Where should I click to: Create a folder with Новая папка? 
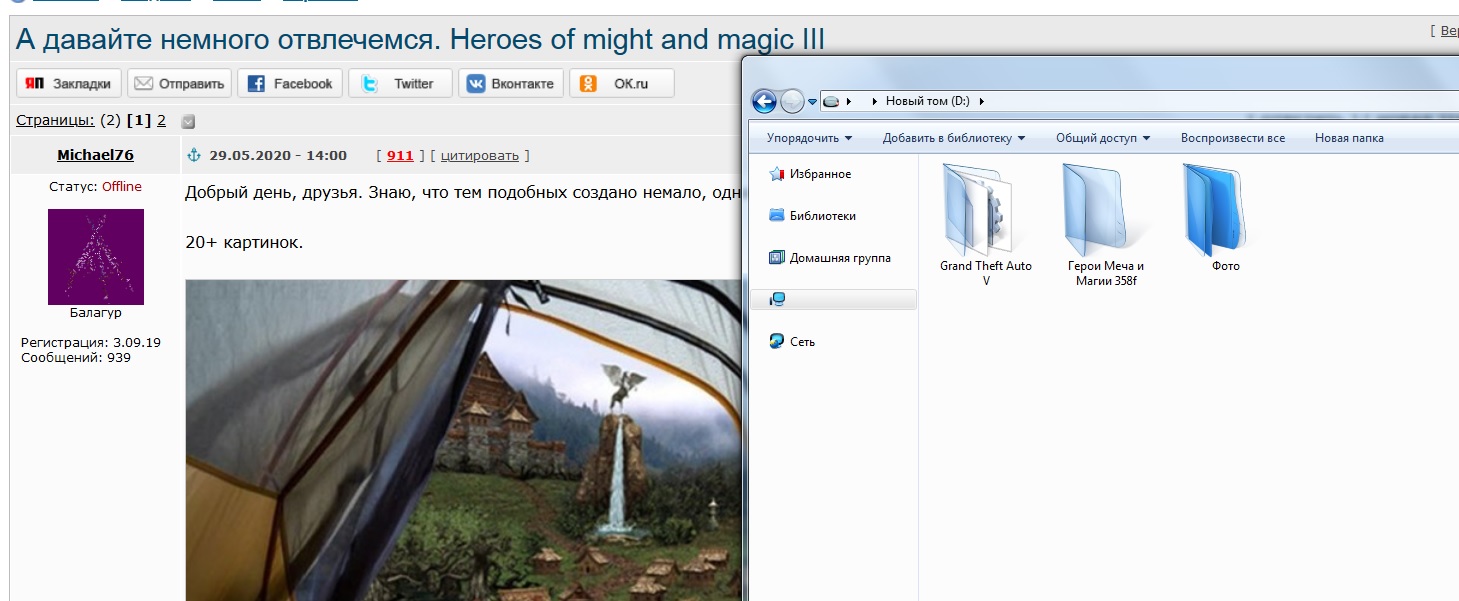(x=1349, y=138)
